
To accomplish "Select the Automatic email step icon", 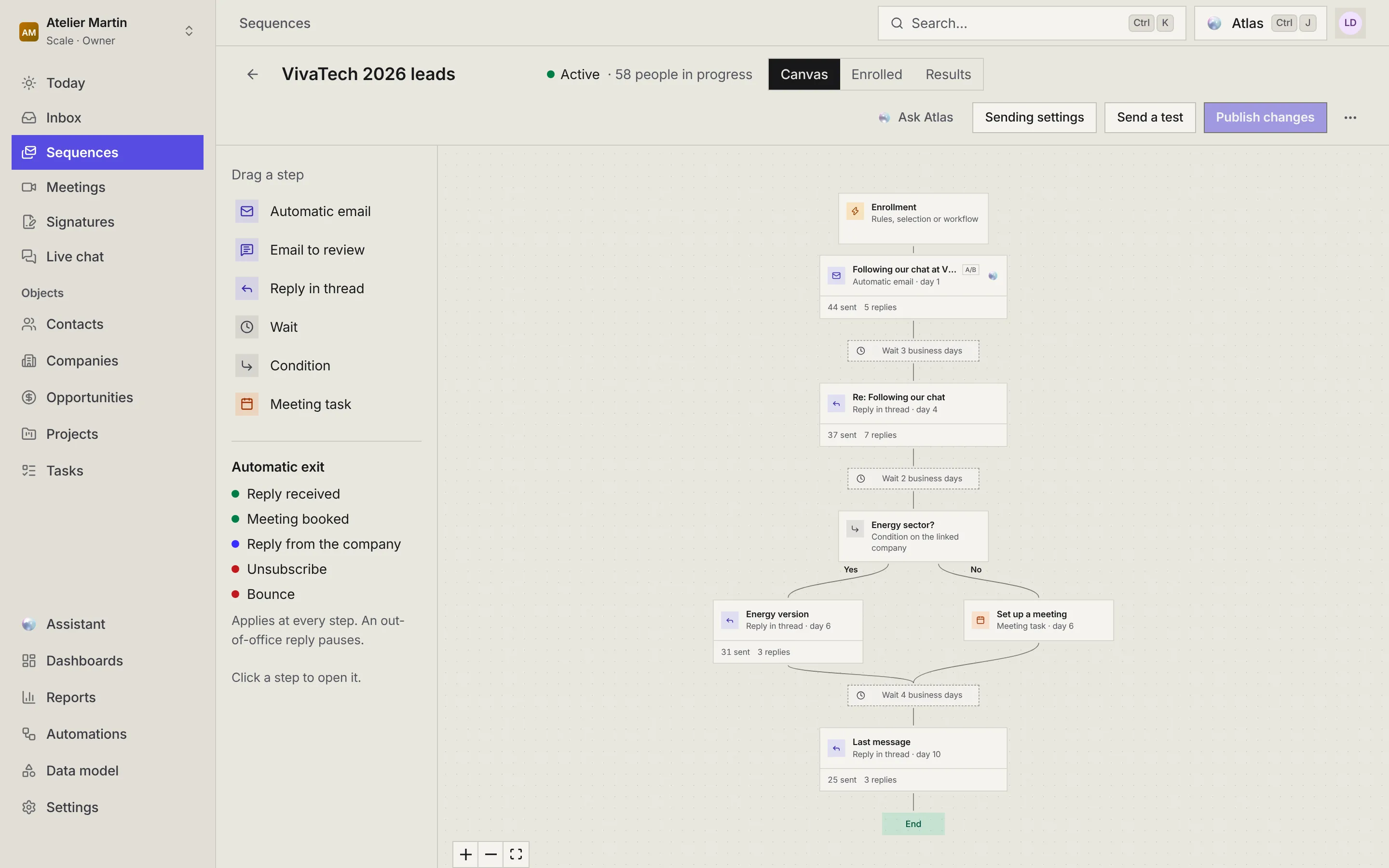I will [247, 211].
